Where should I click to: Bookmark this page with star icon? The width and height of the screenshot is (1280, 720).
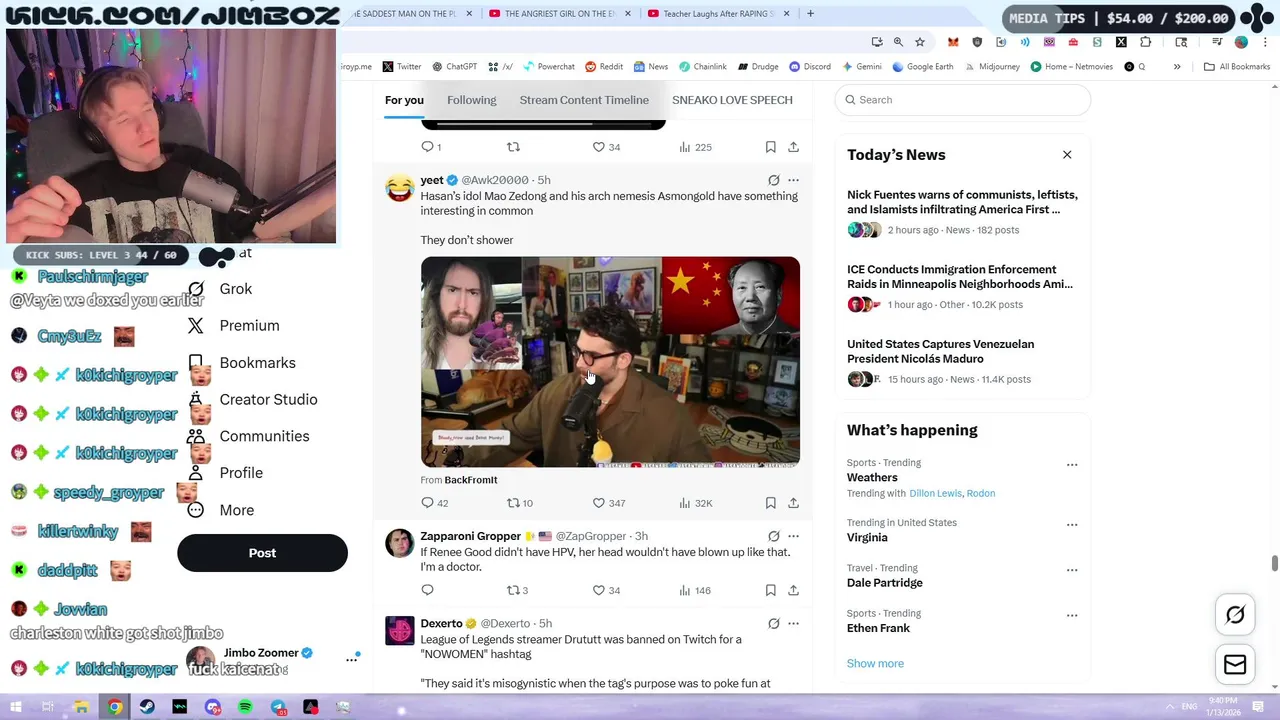(x=920, y=42)
